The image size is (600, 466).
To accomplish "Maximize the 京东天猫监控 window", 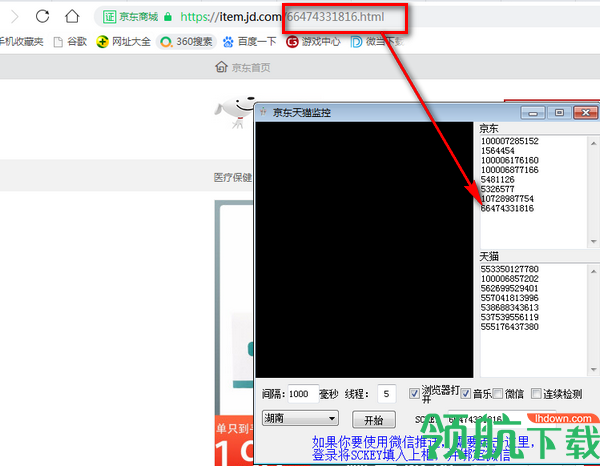I will coord(559,112).
